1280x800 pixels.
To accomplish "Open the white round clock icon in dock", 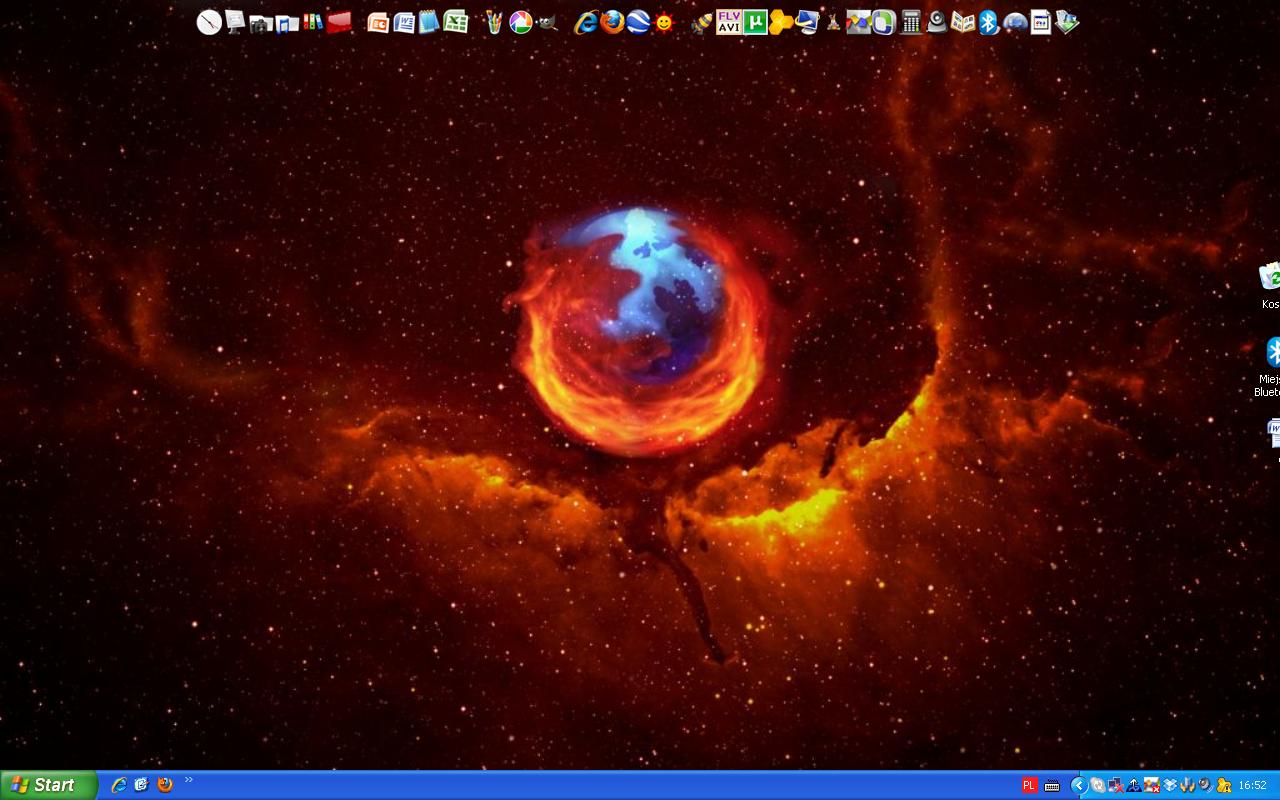I will point(209,22).
